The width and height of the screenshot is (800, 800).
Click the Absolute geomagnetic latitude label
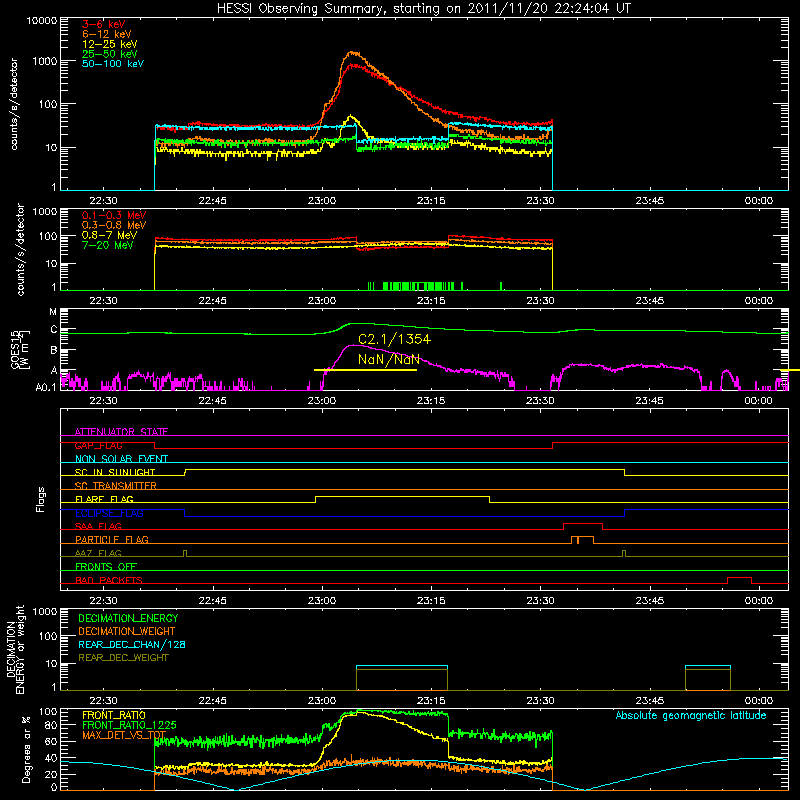(691, 716)
